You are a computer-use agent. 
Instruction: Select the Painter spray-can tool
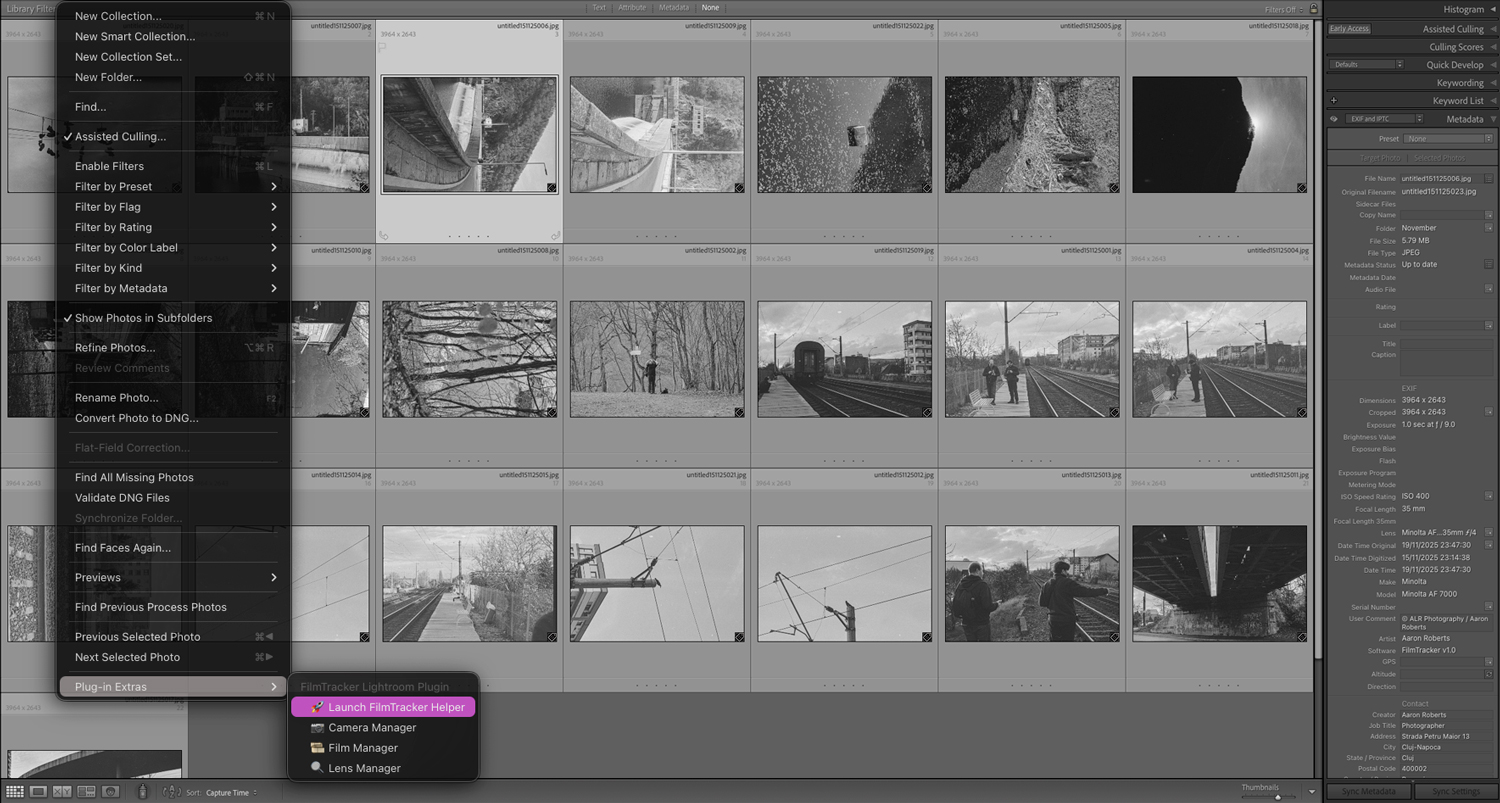pyautogui.click(x=143, y=790)
